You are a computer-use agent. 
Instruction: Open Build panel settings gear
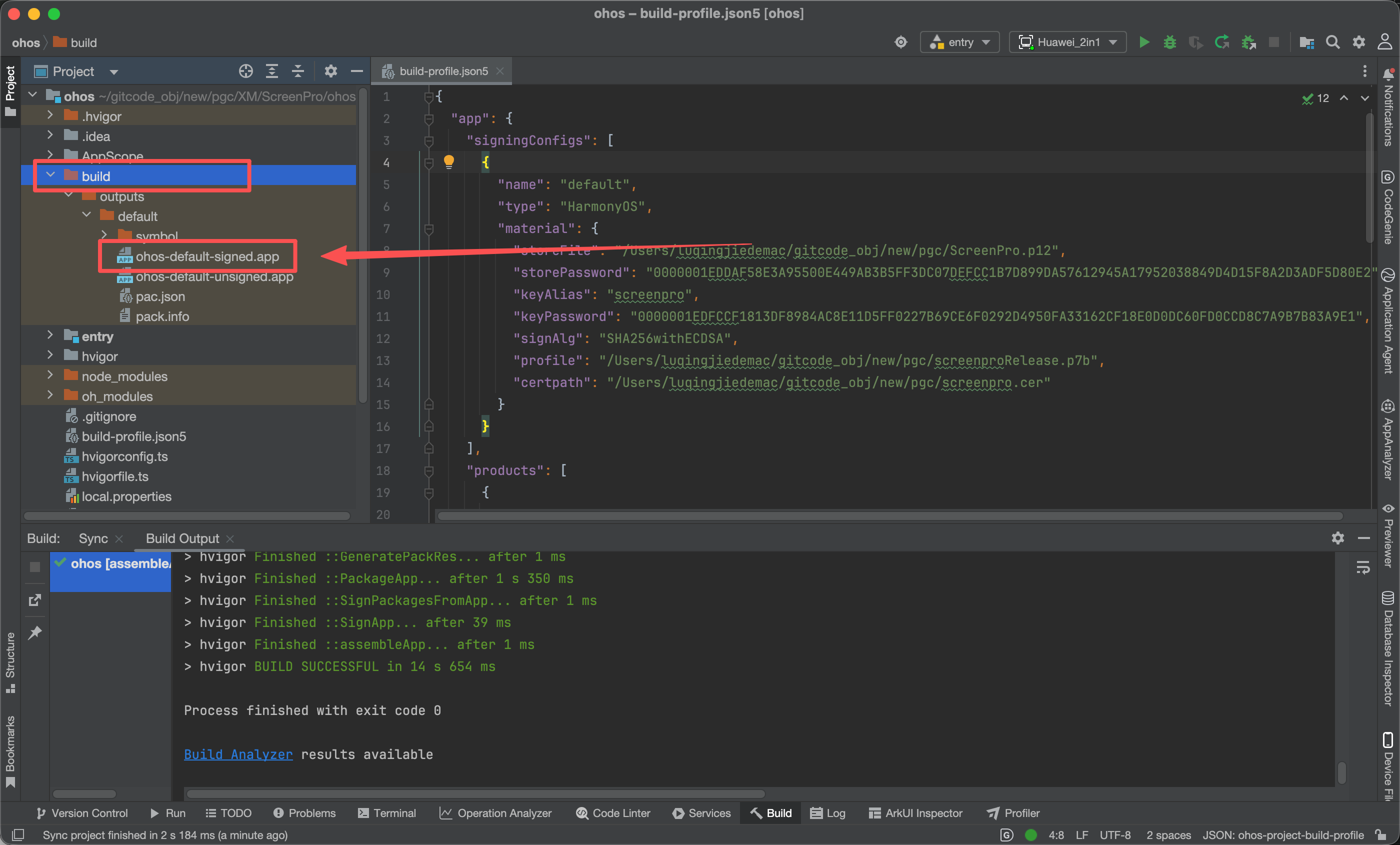[x=1337, y=537]
